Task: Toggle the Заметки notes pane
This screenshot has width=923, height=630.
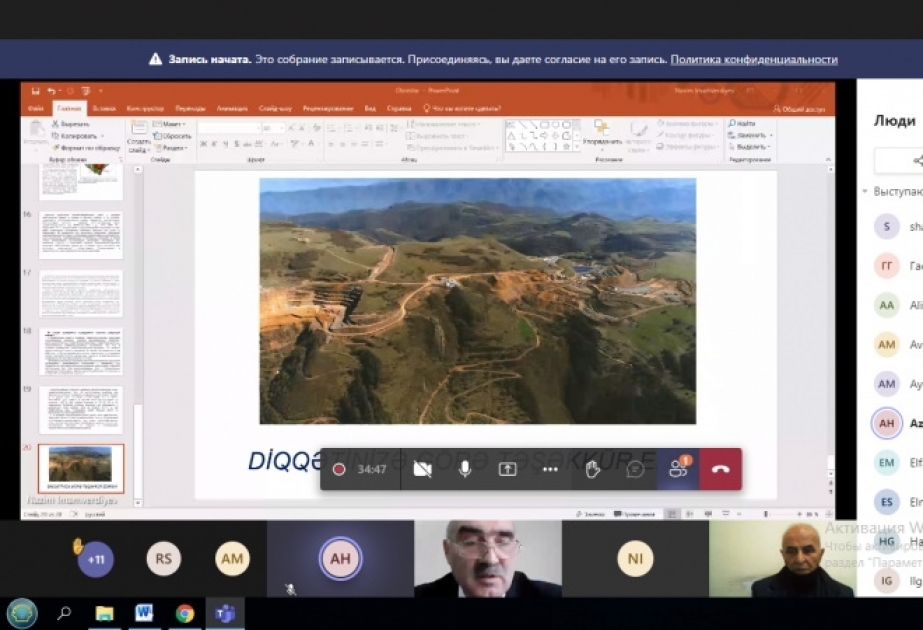Action: click(x=590, y=514)
